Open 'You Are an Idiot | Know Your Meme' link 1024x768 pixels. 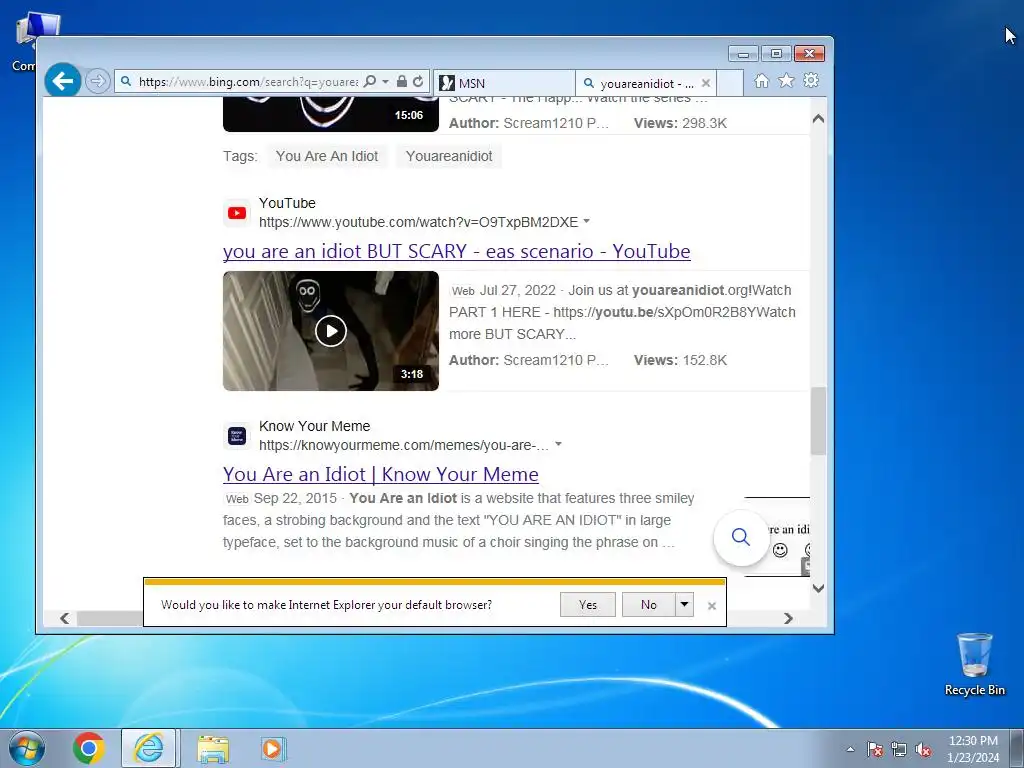click(x=381, y=474)
